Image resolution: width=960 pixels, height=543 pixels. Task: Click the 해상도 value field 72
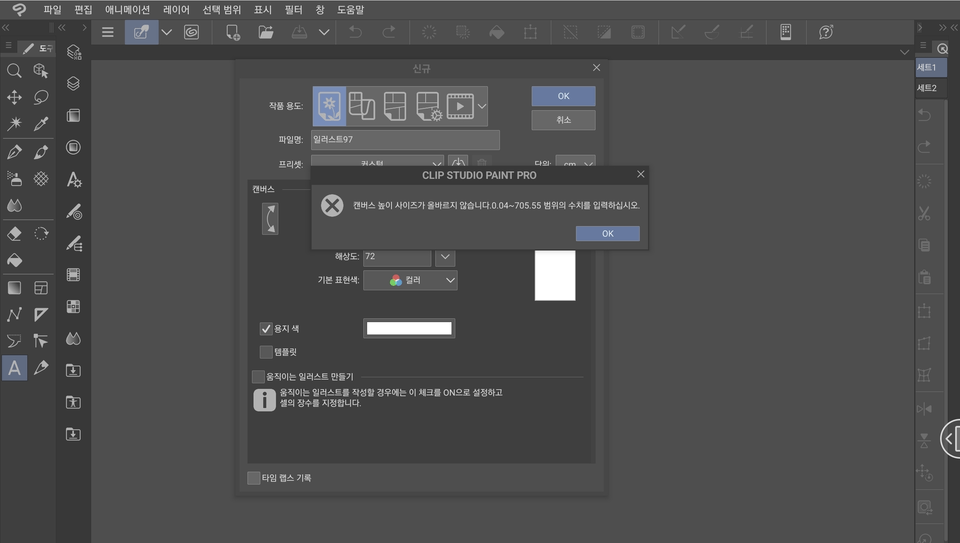tap(397, 257)
